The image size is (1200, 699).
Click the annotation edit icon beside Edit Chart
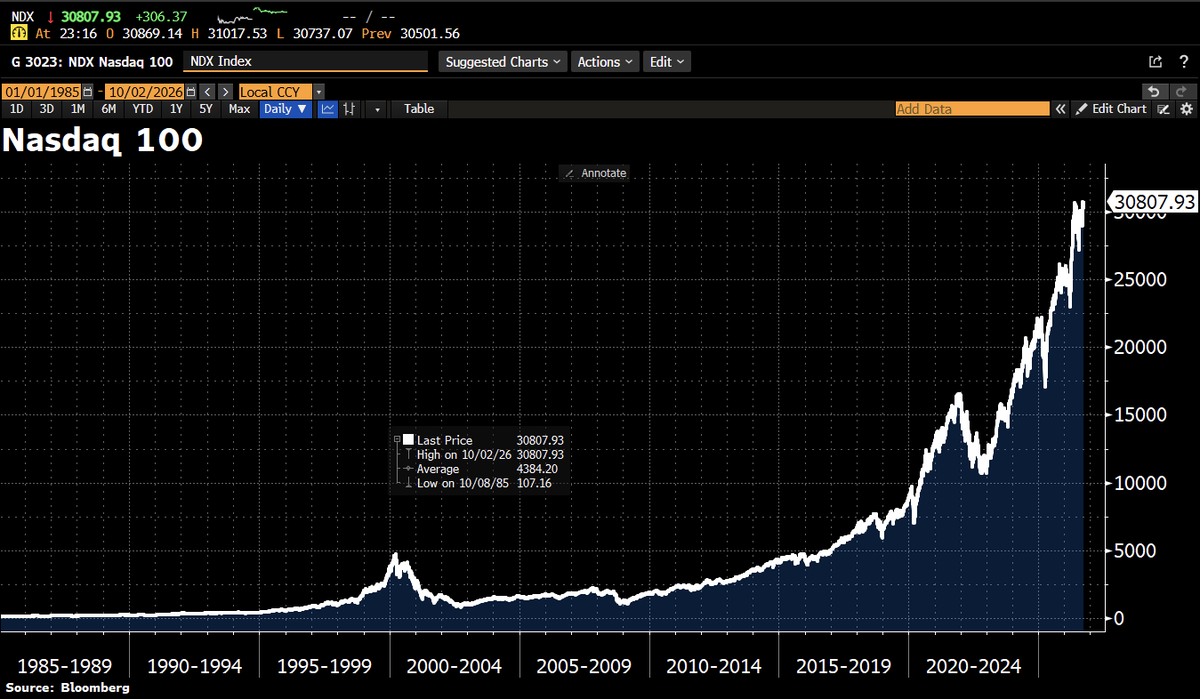tap(1163, 109)
